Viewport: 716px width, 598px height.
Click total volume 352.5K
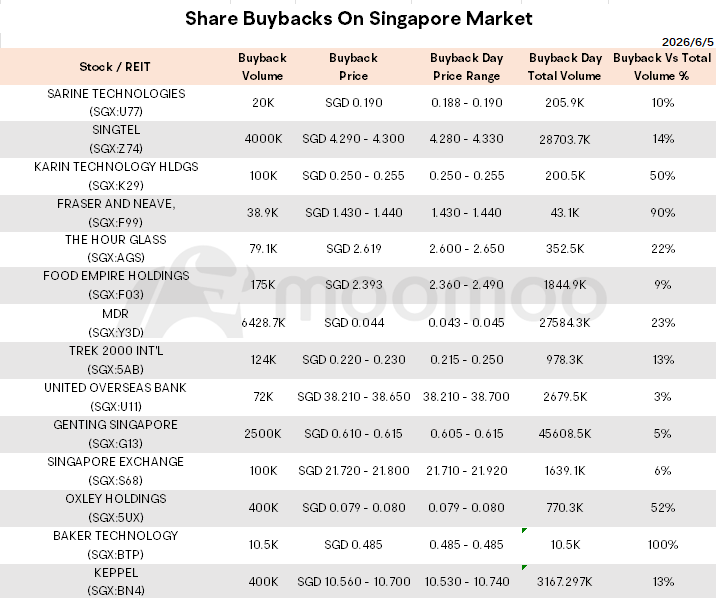(565, 249)
